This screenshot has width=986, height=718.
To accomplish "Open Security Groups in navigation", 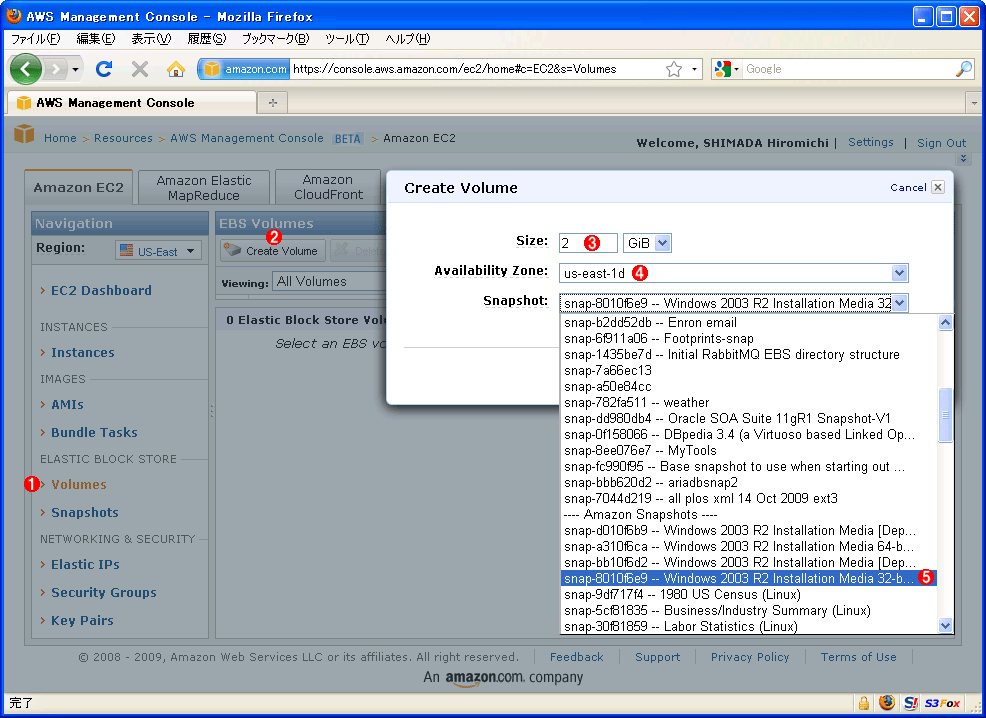I will click(x=104, y=592).
